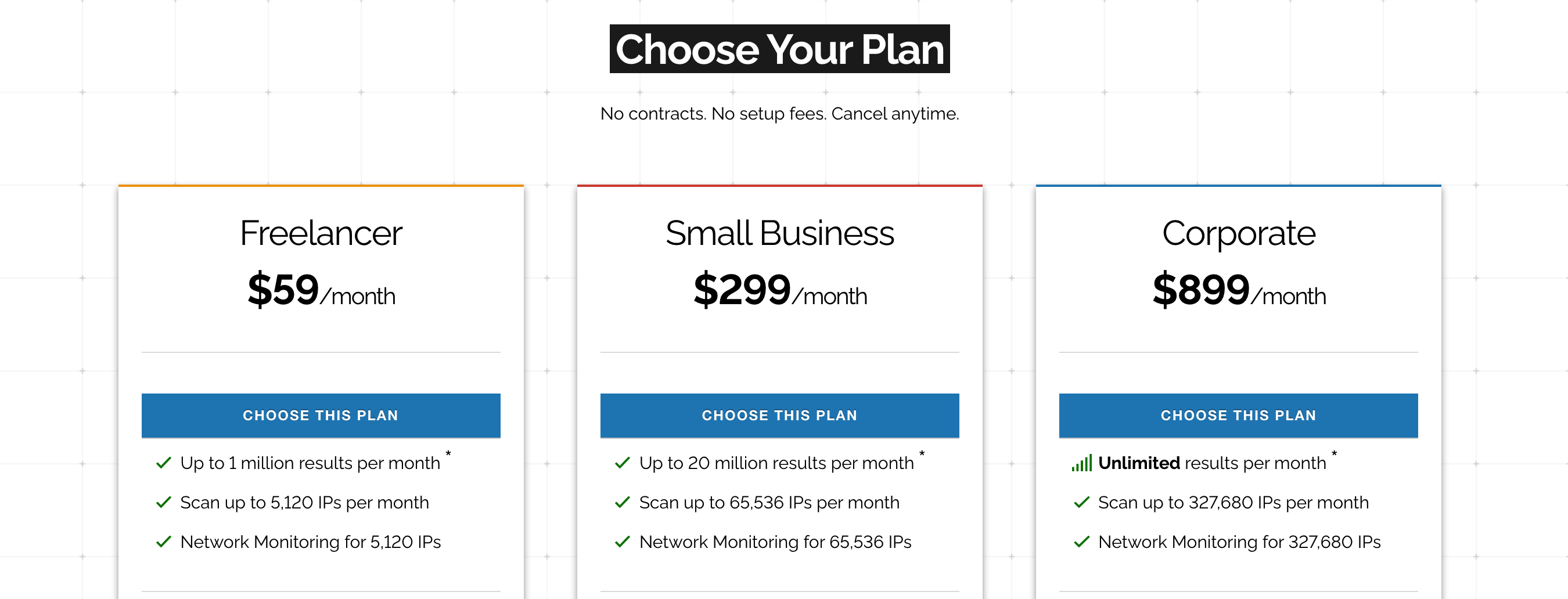Click checkmark beside Scan up to 65,536 IPs

pyautogui.click(x=622, y=502)
